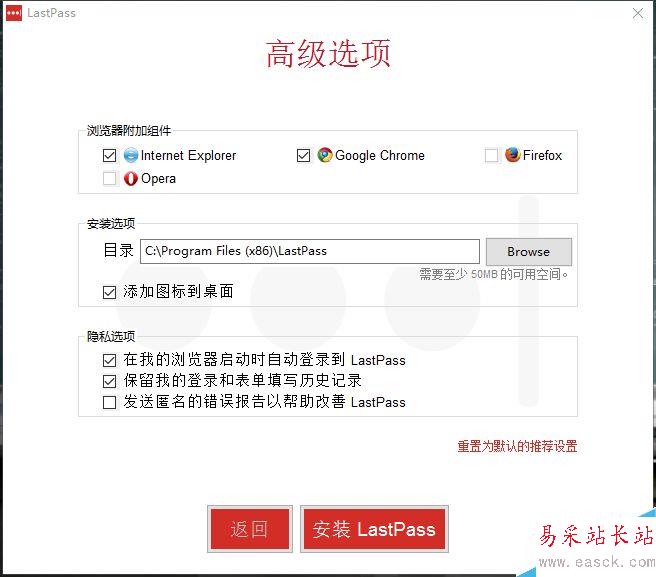Click the Browse button
The image size is (656, 577).
click(529, 252)
